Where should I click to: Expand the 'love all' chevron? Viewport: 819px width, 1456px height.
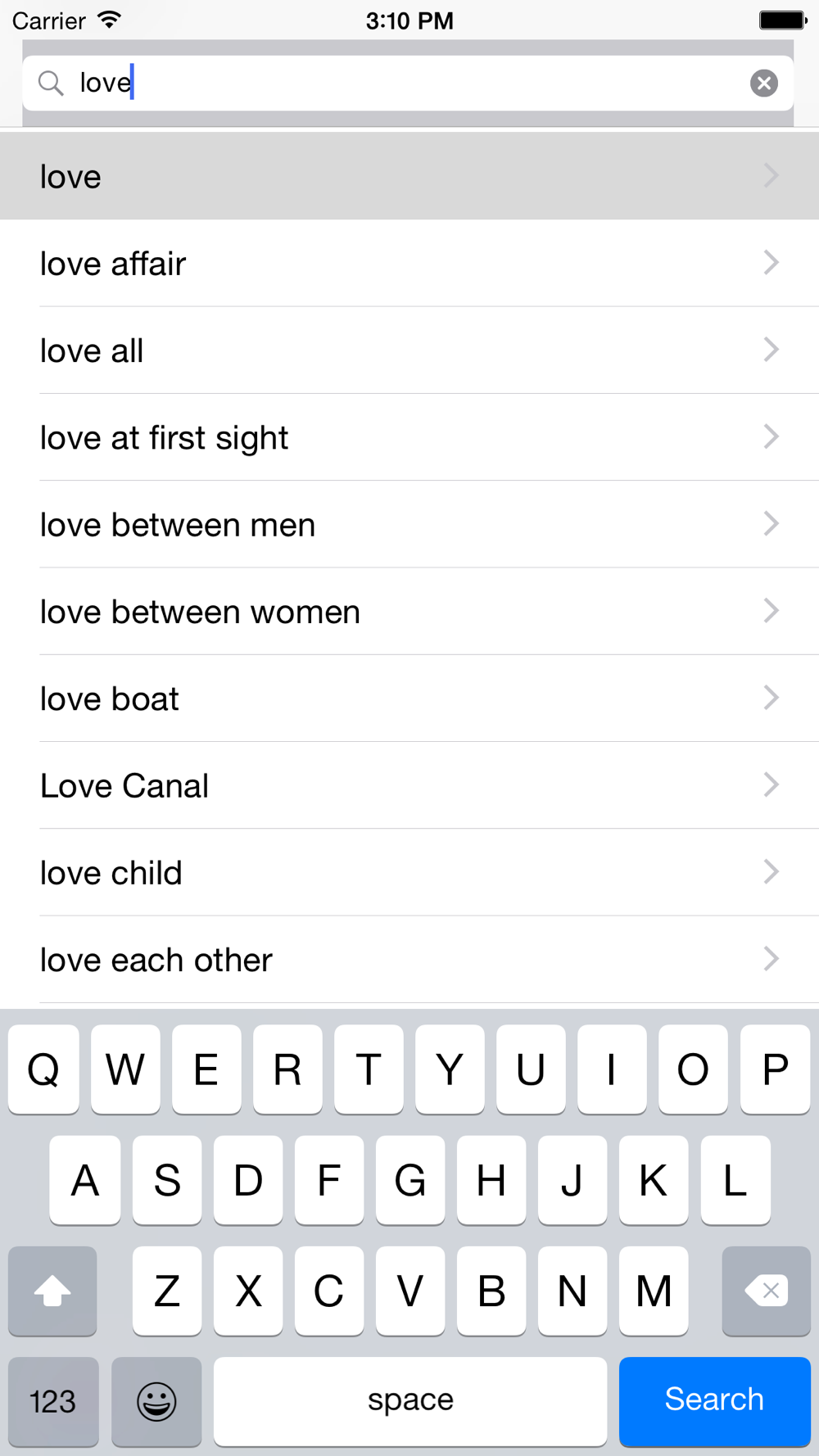point(771,350)
